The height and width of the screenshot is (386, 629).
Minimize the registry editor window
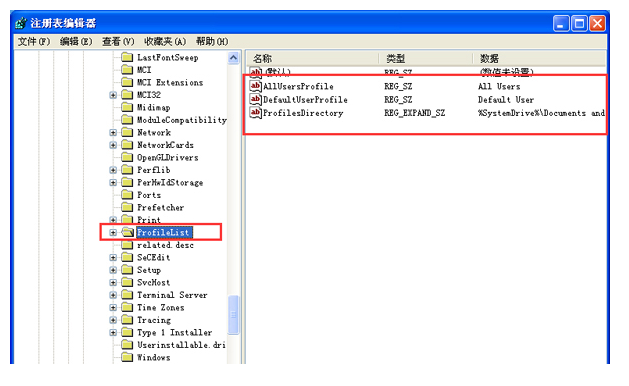pos(561,23)
